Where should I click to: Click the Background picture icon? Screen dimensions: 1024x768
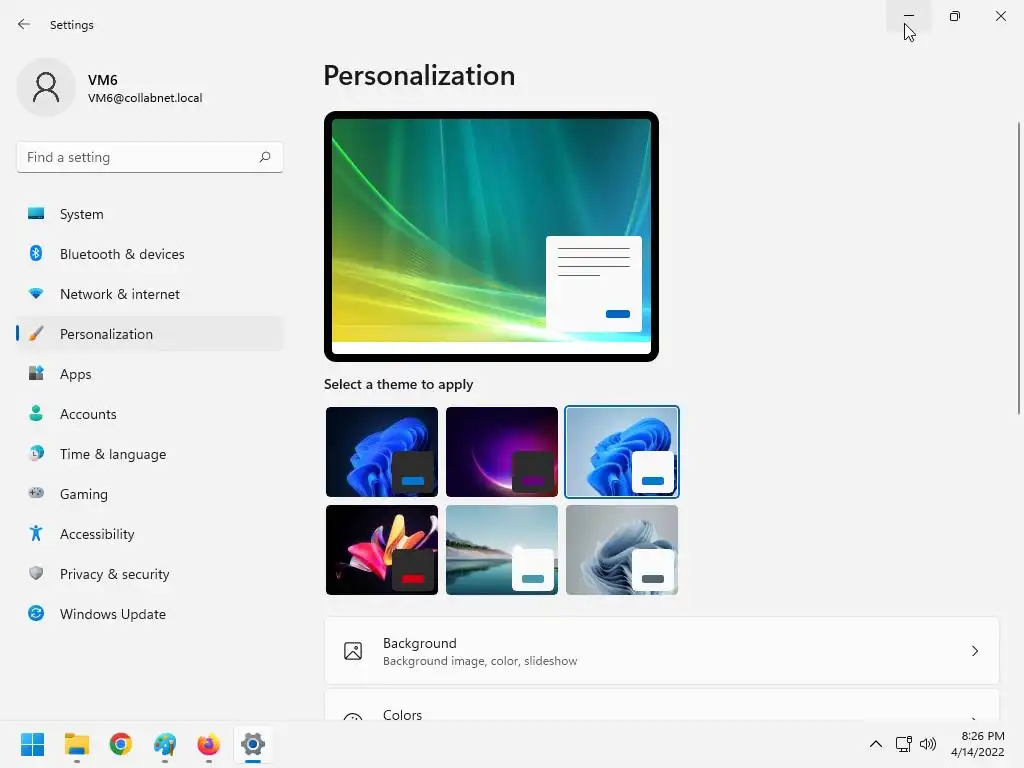pyautogui.click(x=353, y=651)
